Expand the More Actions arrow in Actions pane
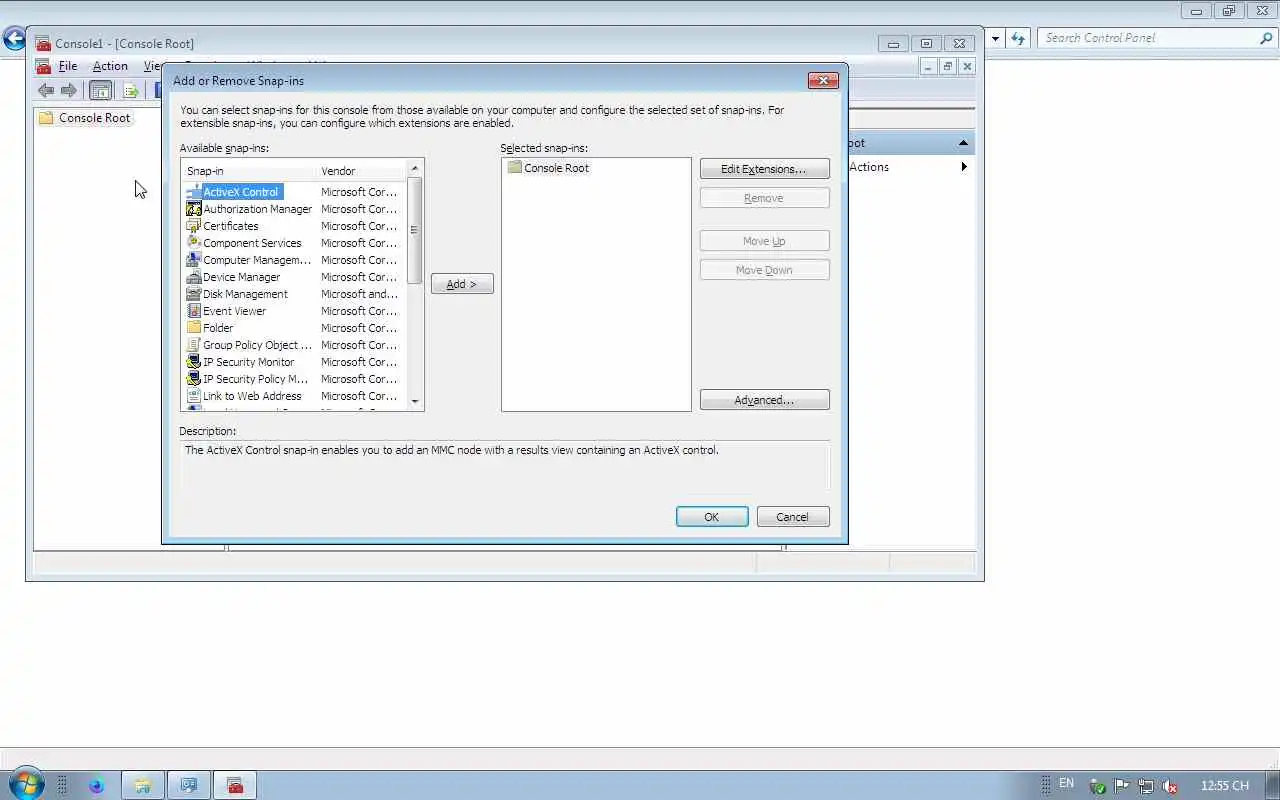1280x800 pixels. [x=964, y=167]
